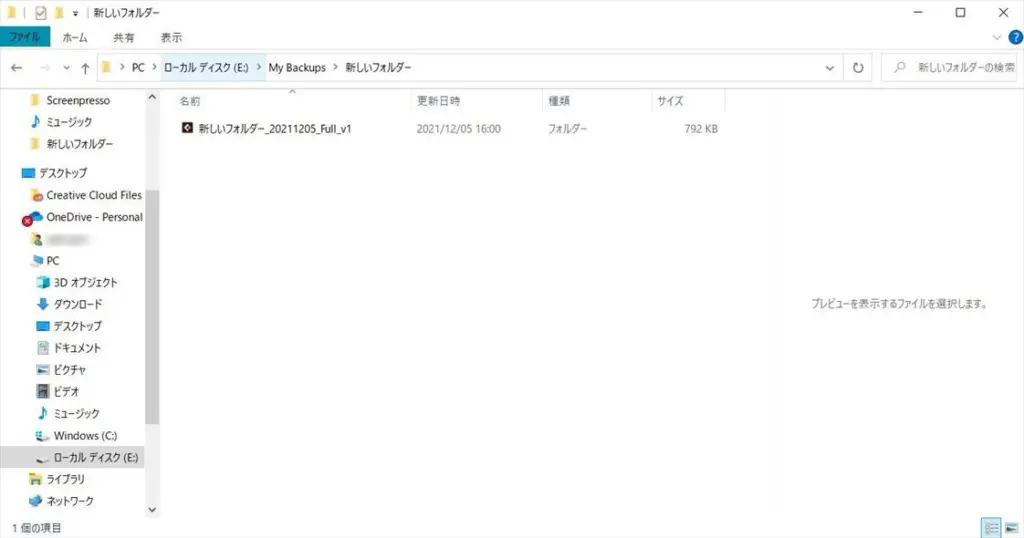The width and height of the screenshot is (1024, 538).
Task: Sort by サイズ column header
Action: (x=670, y=101)
